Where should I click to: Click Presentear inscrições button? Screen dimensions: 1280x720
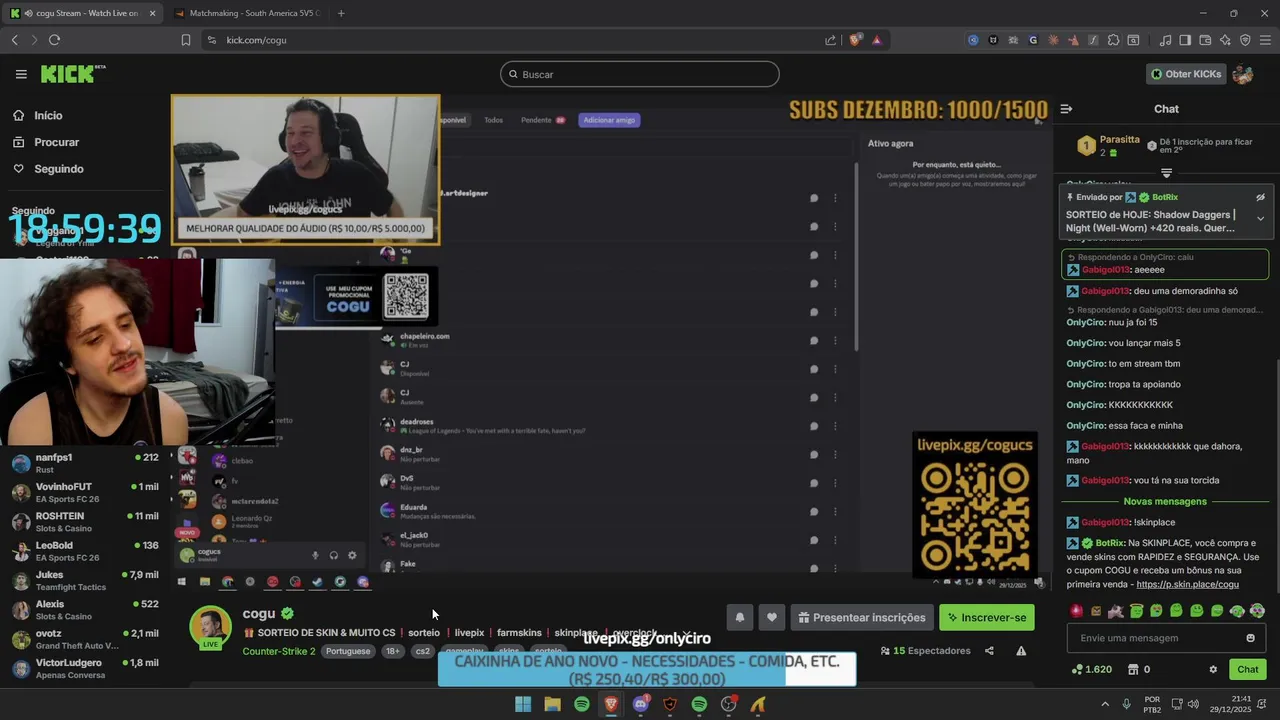coord(861,618)
